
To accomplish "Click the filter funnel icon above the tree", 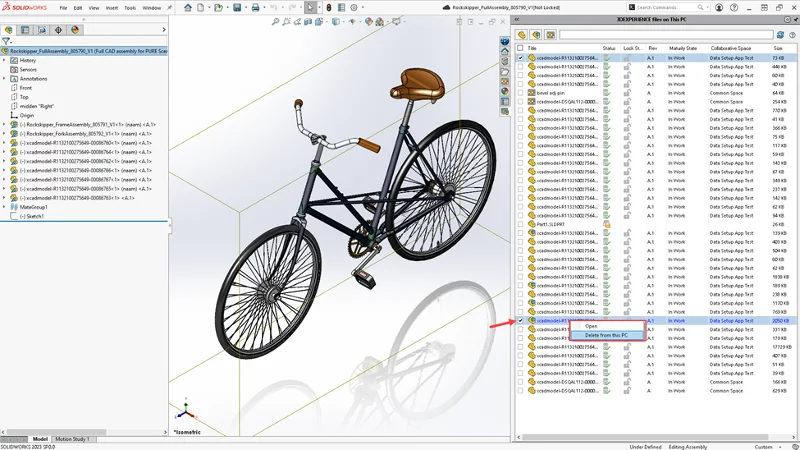I will pos(7,41).
